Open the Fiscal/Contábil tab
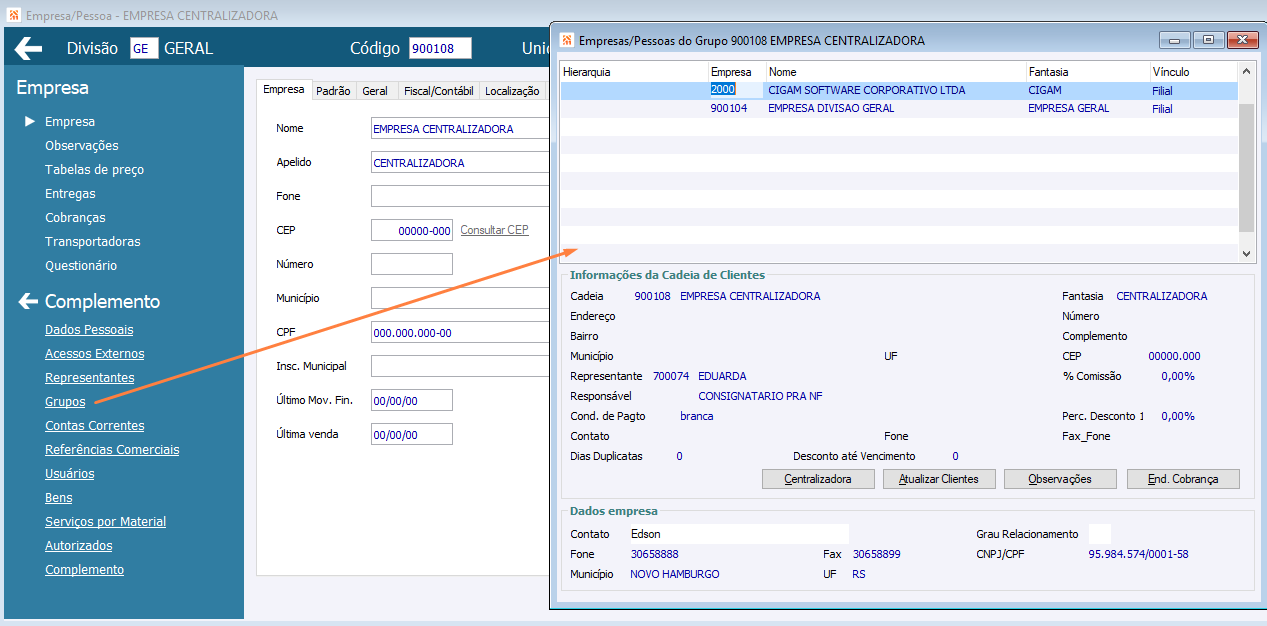Viewport: 1267px width, 626px height. click(438, 91)
